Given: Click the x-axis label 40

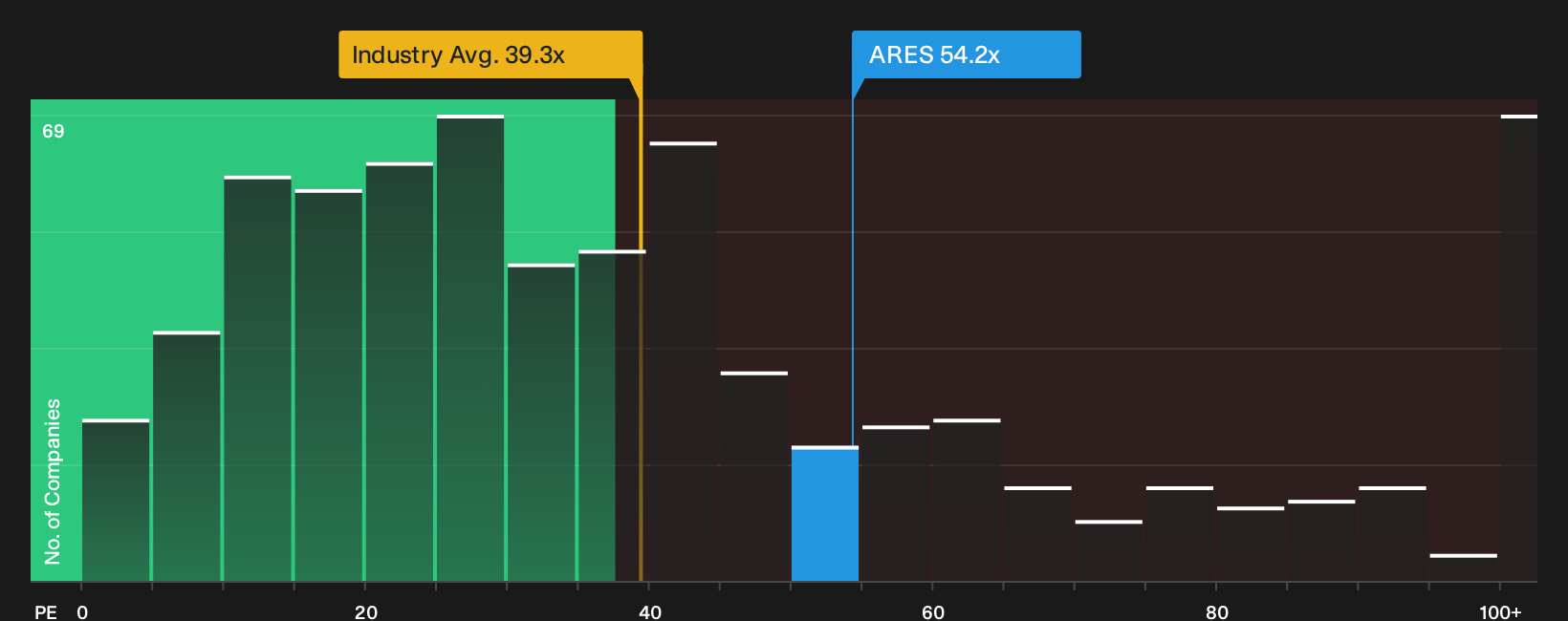Looking at the screenshot, I should [650, 611].
